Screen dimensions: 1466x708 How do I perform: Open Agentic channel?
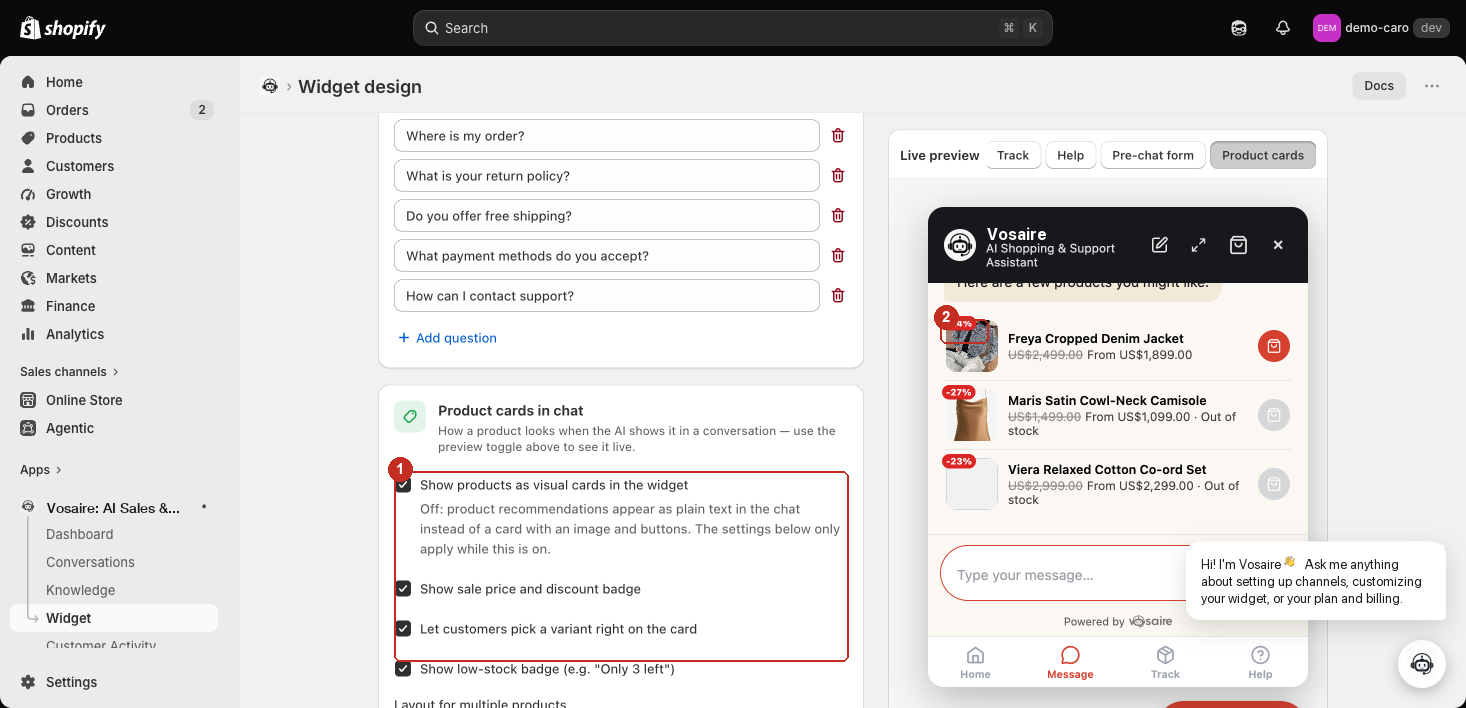[x=70, y=428]
